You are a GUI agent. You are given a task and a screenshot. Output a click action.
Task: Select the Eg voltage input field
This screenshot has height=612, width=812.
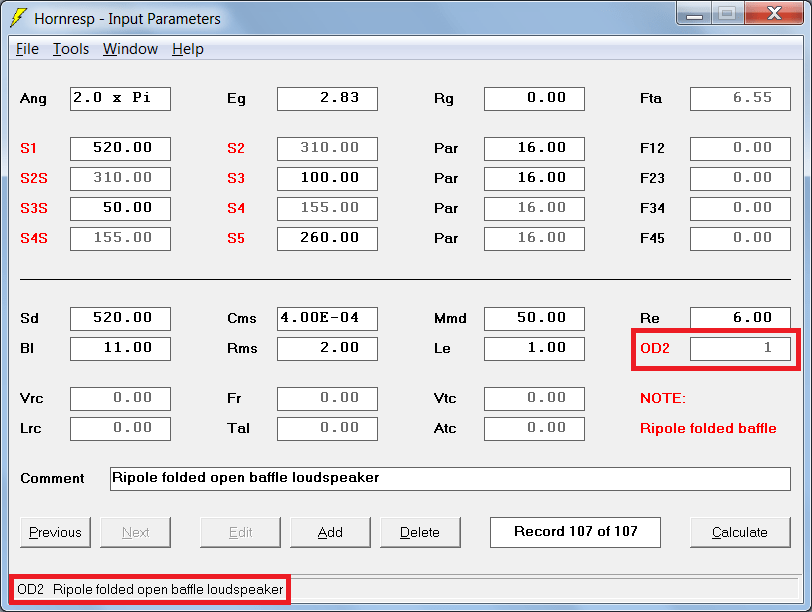327,99
